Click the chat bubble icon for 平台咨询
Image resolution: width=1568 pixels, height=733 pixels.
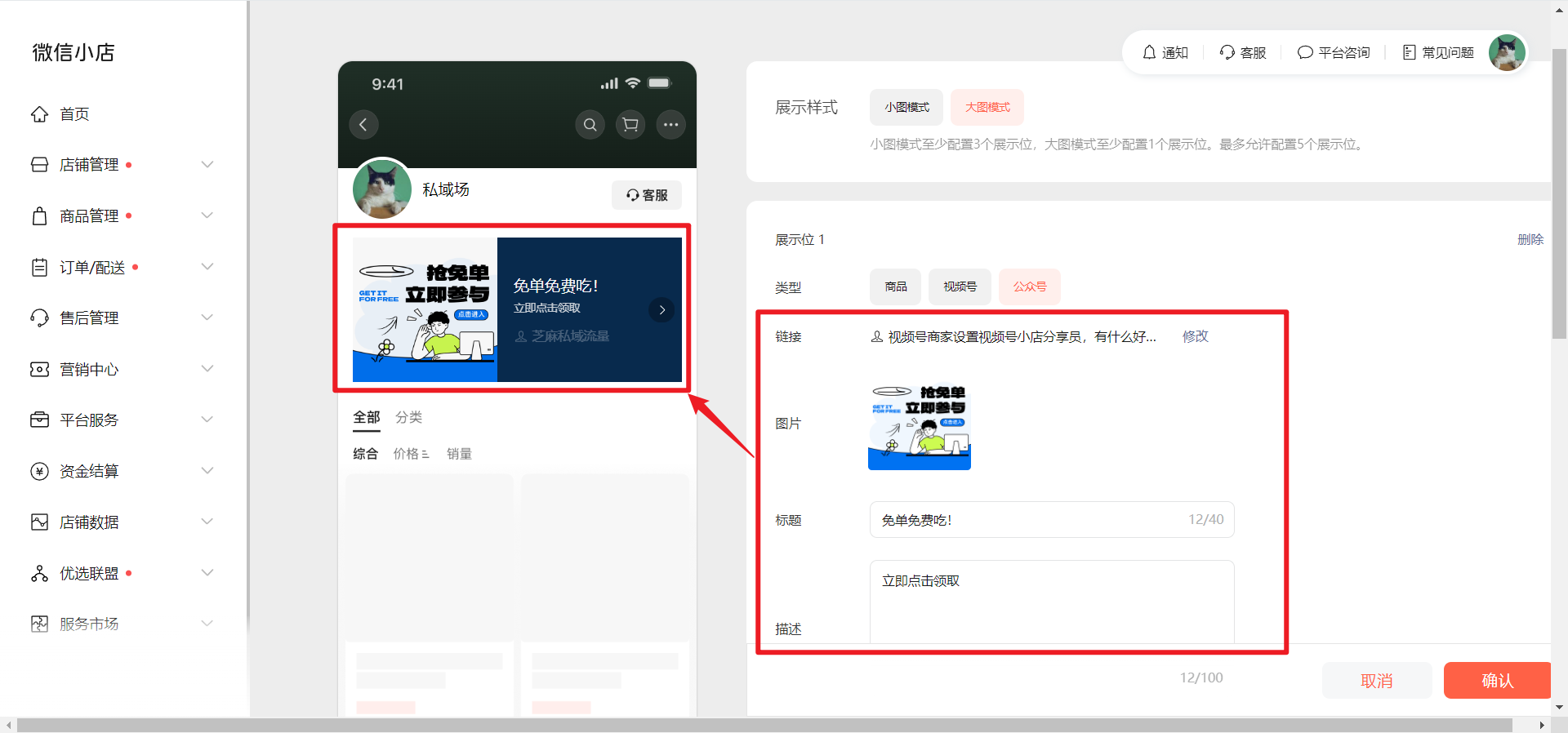click(x=1305, y=52)
